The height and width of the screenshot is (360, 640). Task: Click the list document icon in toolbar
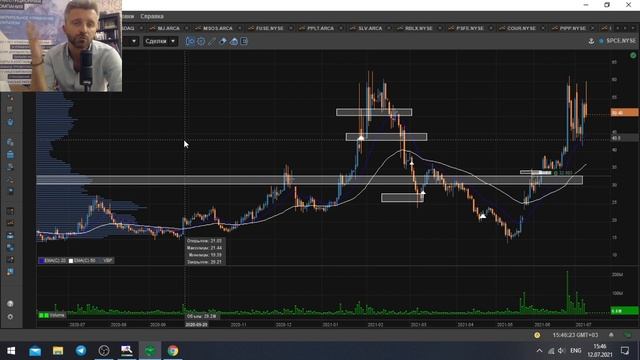pyautogui.click(x=244, y=41)
